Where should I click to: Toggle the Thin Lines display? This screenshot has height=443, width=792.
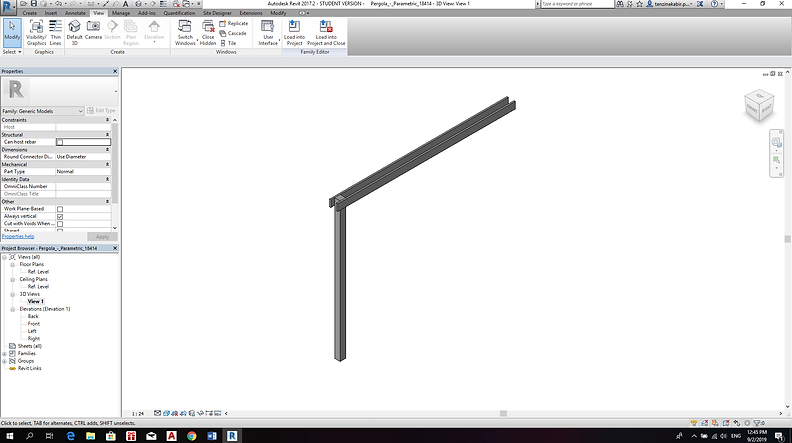pyautogui.click(x=56, y=33)
